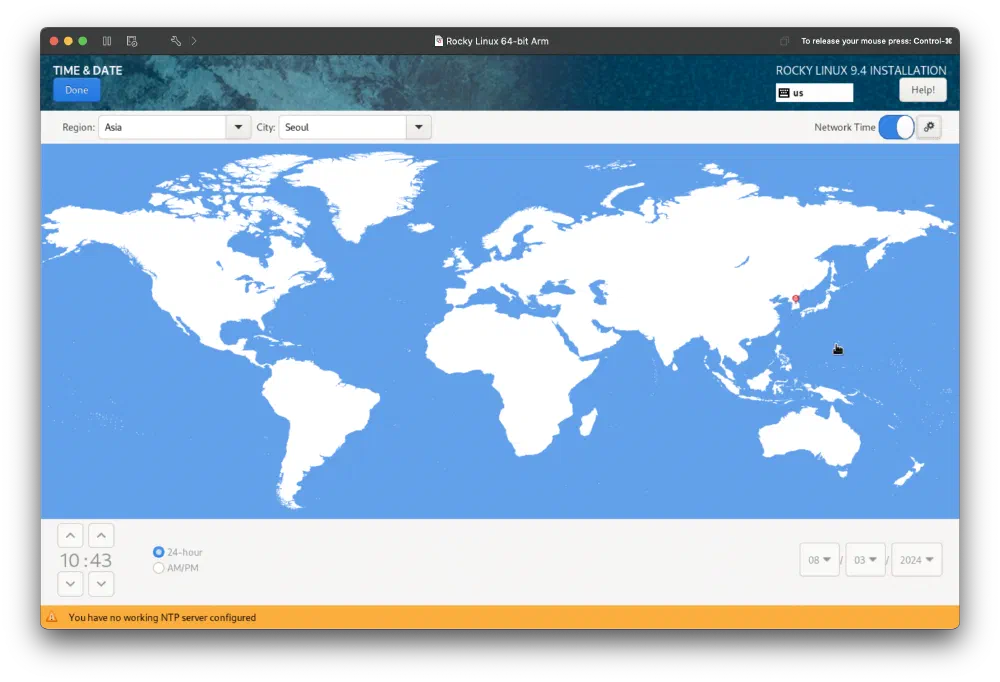Click the warning triangle in the NTP message bar
The image size is (1000, 682).
pyautogui.click(x=51, y=617)
